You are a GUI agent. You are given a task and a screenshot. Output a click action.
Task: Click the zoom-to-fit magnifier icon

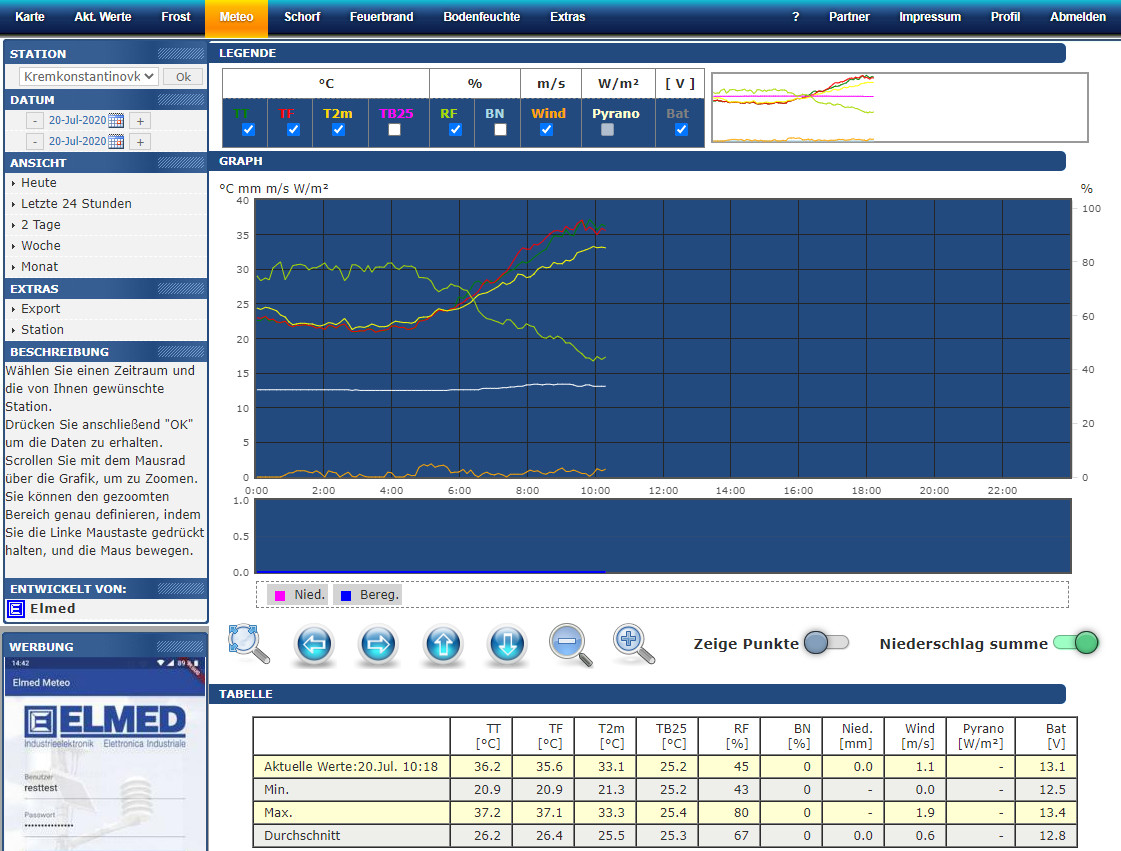(x=248, y=644)
